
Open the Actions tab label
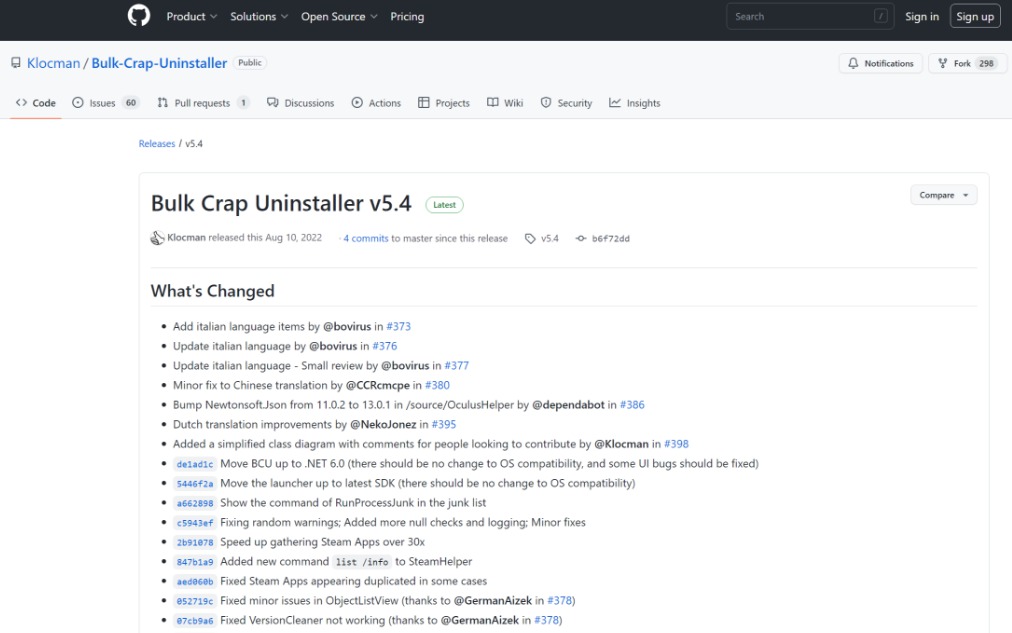(385, 103)
